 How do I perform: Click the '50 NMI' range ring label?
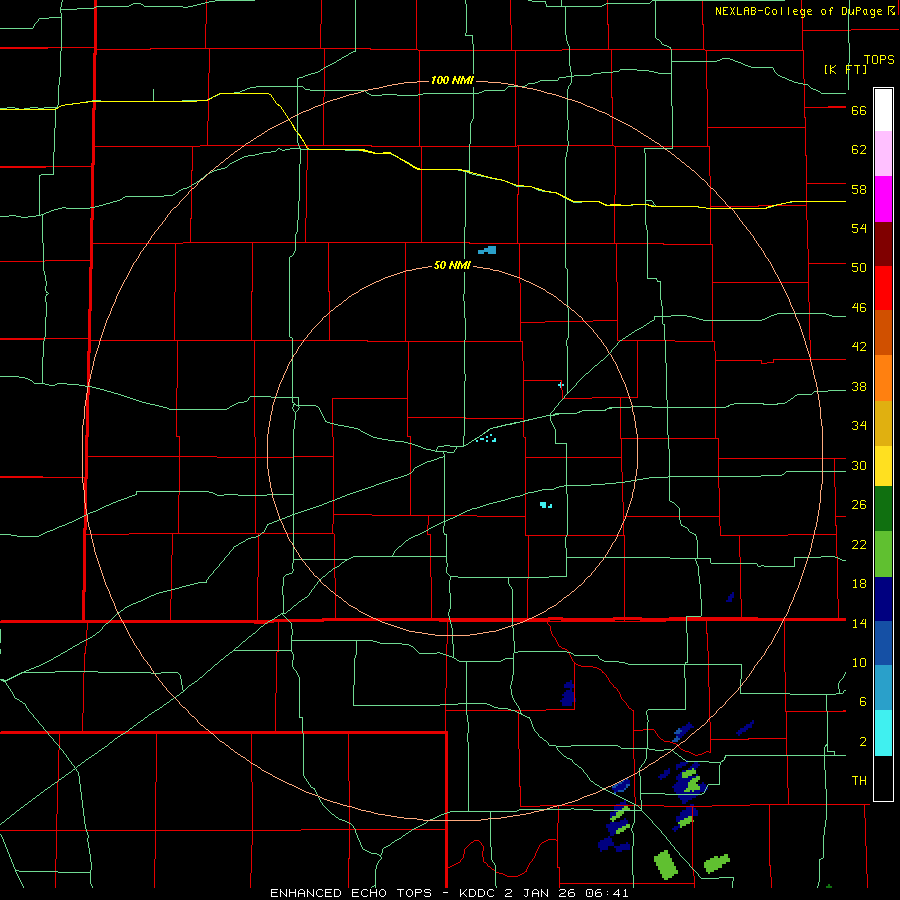click(452, 265)
